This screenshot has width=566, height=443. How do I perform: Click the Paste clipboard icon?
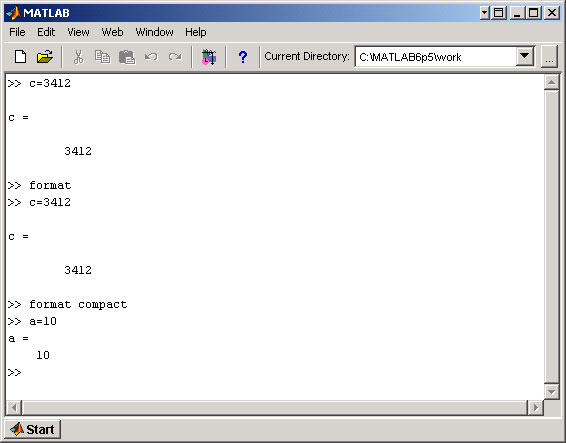pos(127,57)
